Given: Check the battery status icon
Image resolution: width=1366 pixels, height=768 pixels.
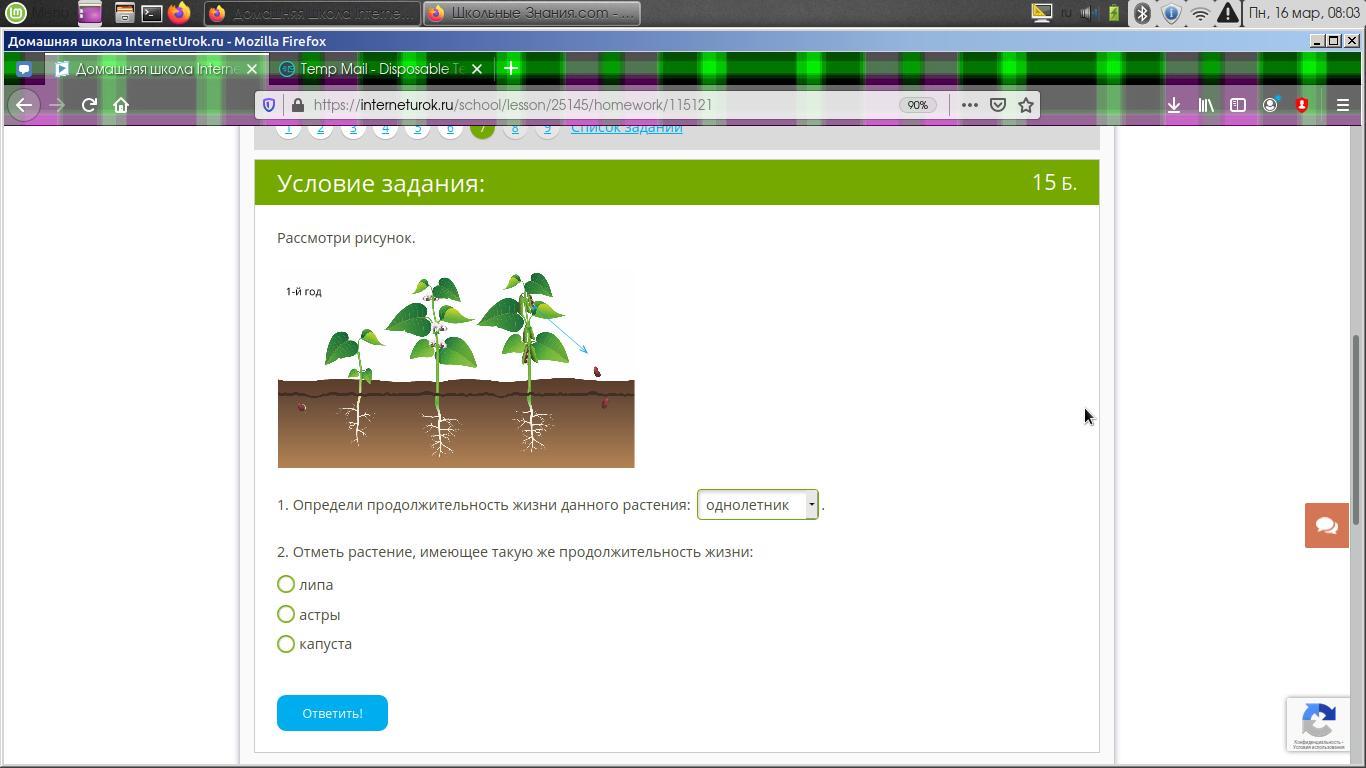Looking at the screenshot, I should pos(1113,13).
